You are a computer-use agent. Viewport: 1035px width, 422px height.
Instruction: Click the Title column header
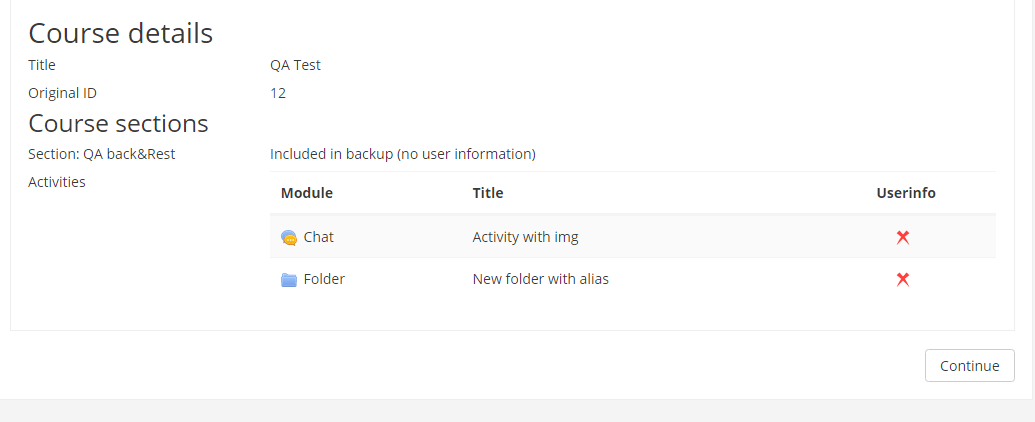(x=488, y=193)
